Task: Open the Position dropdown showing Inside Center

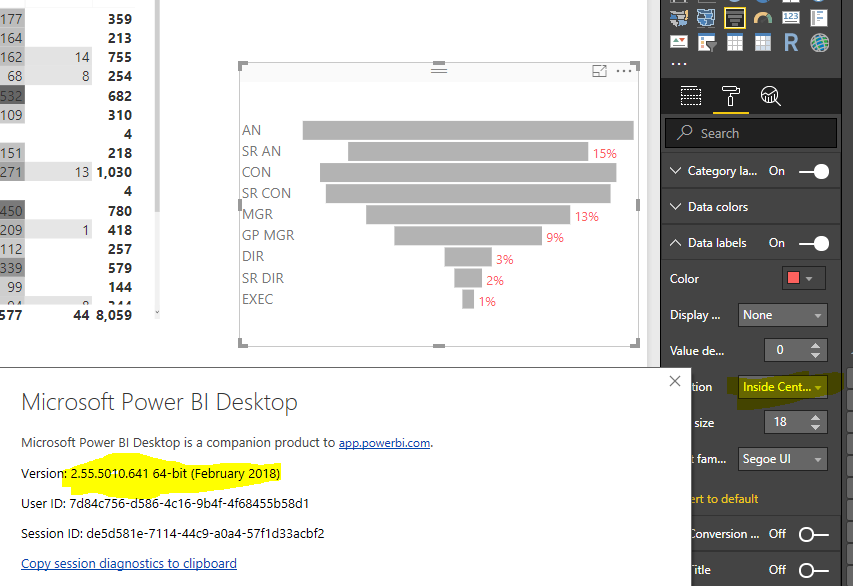Action: pos(782,387)
